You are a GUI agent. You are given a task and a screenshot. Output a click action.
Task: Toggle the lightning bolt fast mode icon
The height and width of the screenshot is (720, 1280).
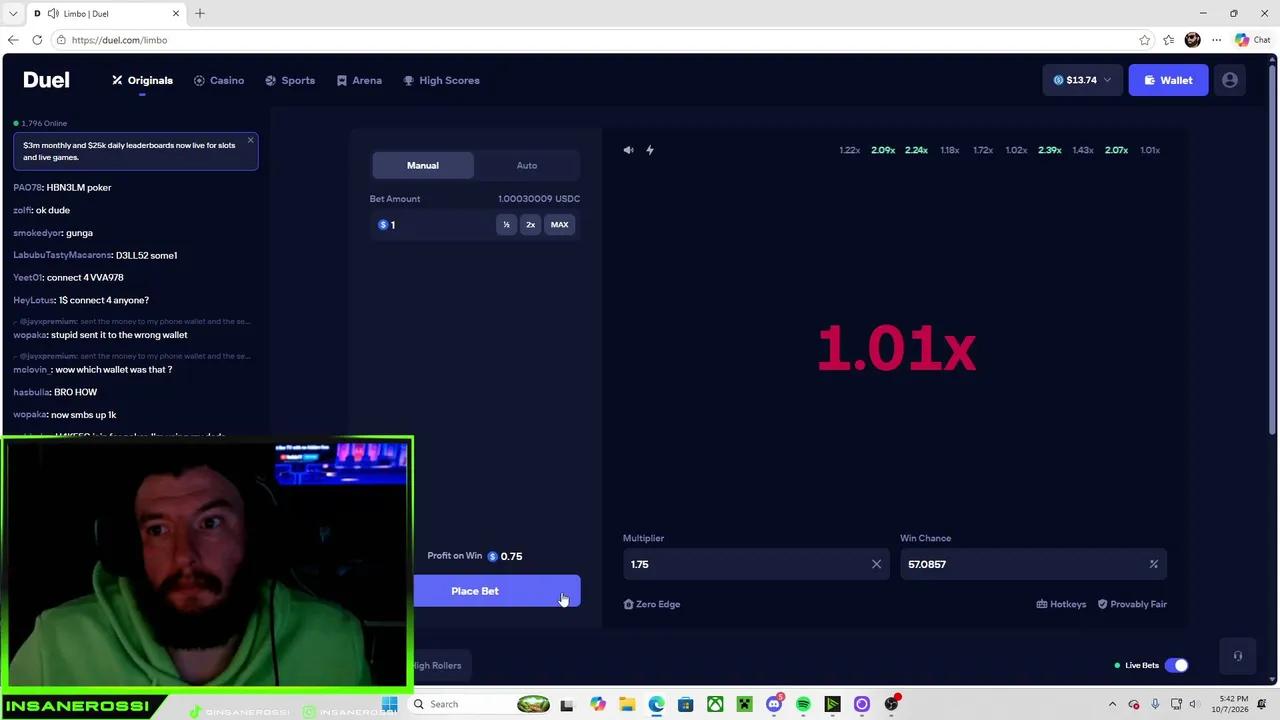pos(650,150)
